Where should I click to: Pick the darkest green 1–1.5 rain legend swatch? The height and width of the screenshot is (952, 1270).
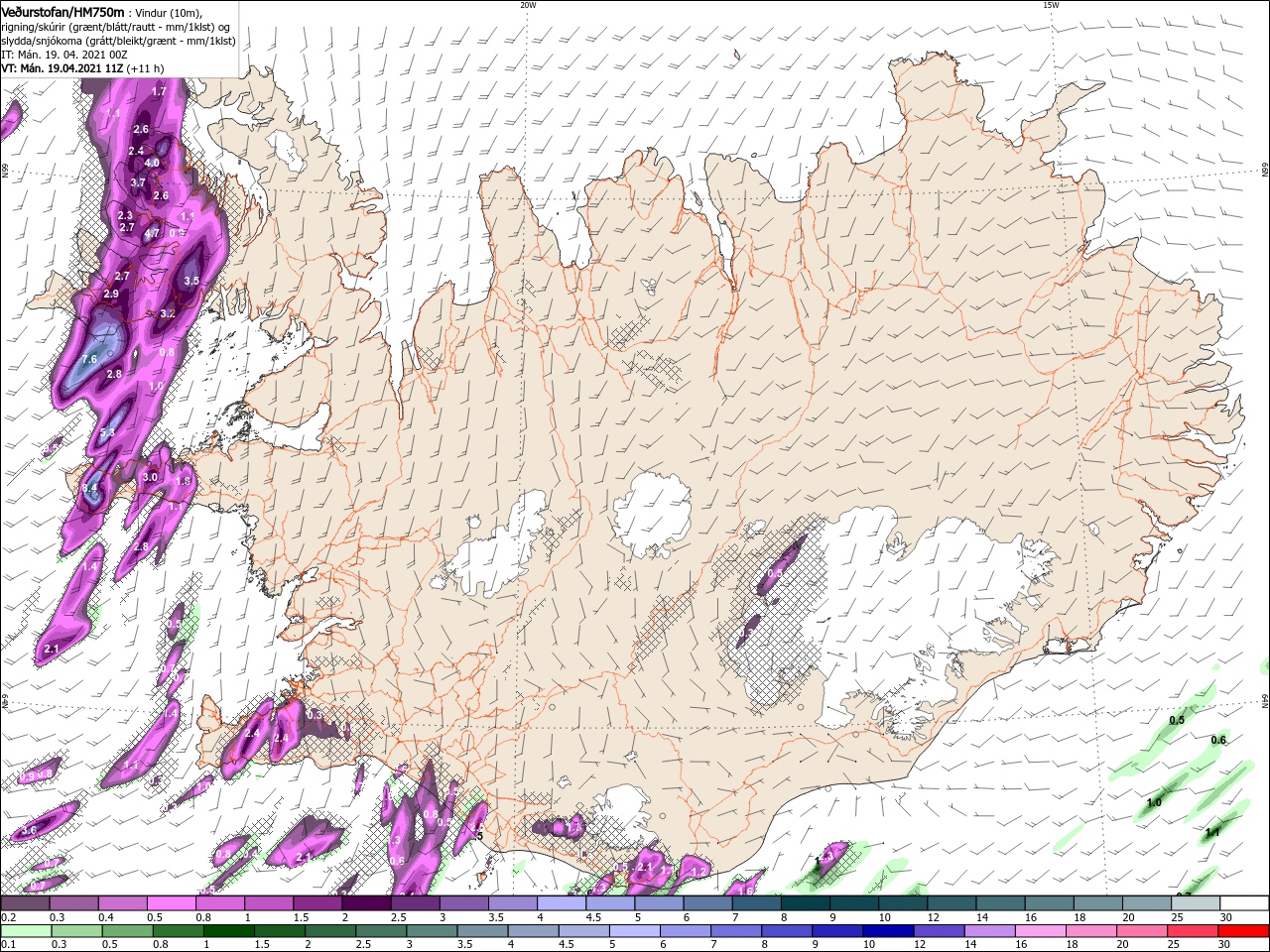pyautogui.click(x=227, y=931)
